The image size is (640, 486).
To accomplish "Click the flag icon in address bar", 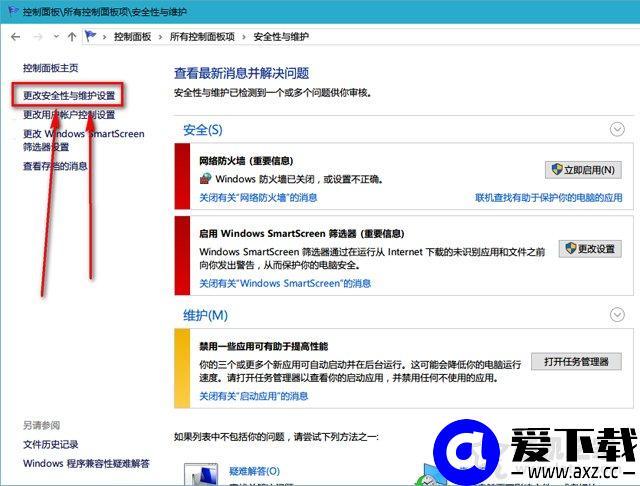I will click(90, 36).
